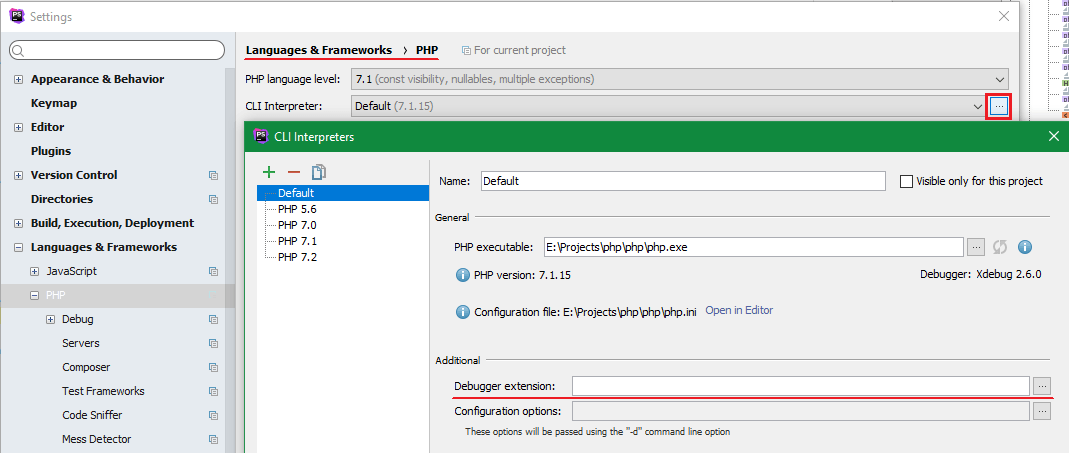Open the CLI Interpreter dropdown

(977, 106)
